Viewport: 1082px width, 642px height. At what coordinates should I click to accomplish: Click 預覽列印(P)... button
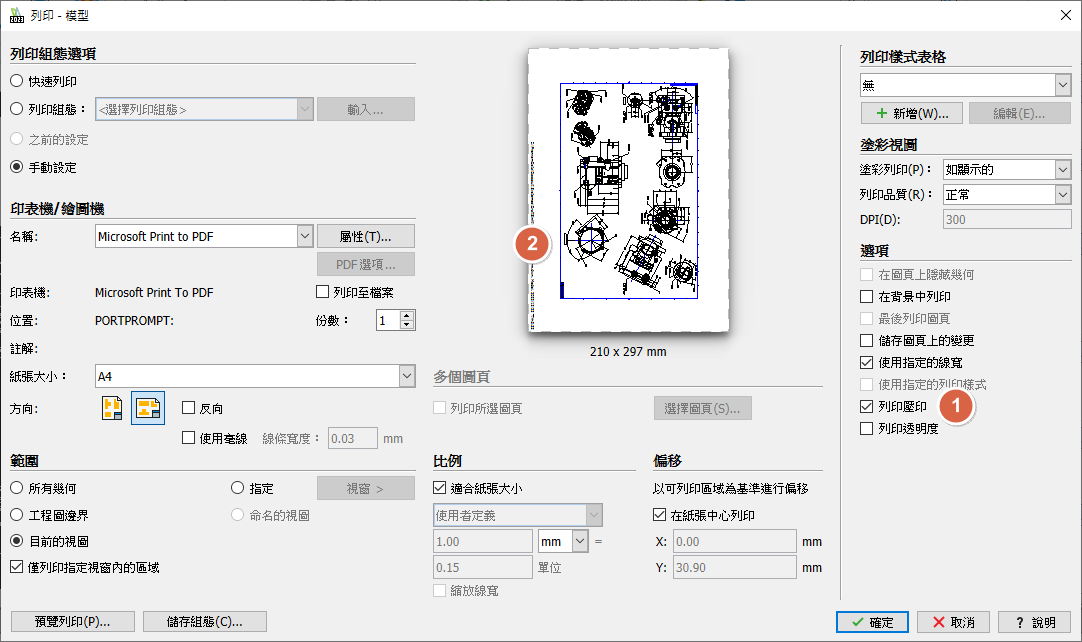pos(72,621)
